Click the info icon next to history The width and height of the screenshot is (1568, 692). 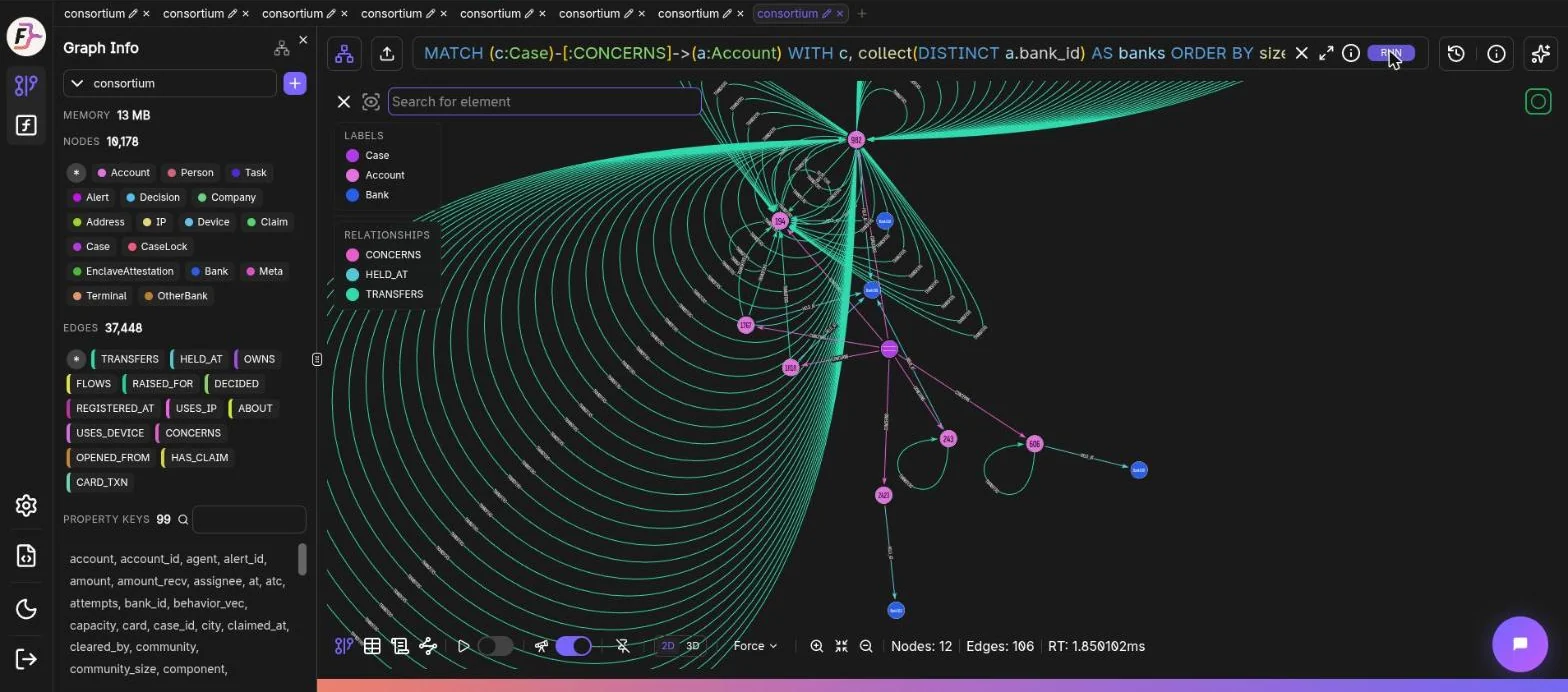click(x=1496, y=54)
